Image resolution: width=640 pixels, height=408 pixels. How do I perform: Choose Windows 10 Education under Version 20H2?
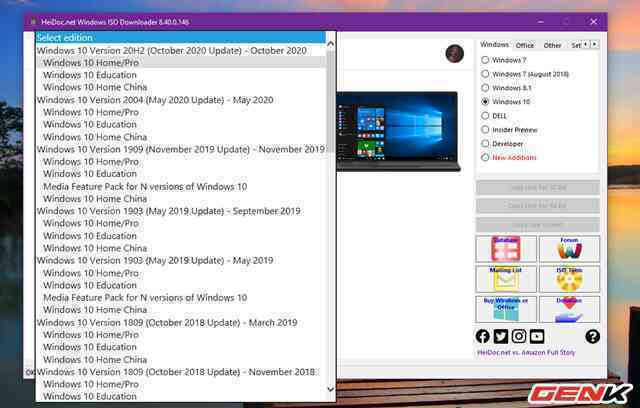[181, 75]
